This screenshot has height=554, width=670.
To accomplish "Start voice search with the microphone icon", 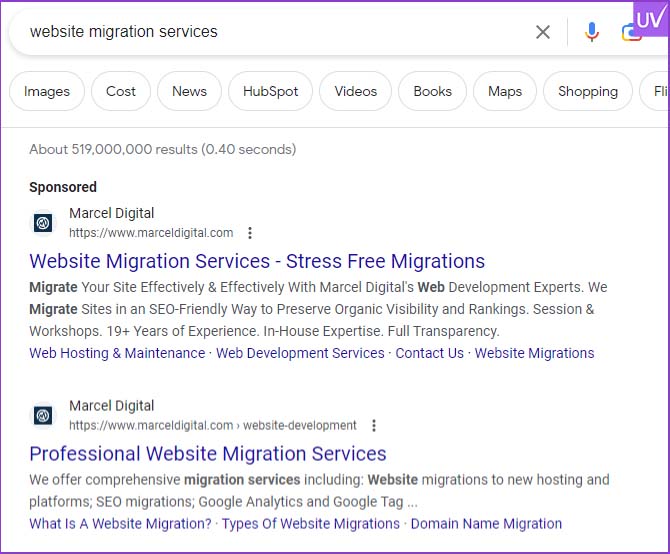I will [x=592, y=32].
